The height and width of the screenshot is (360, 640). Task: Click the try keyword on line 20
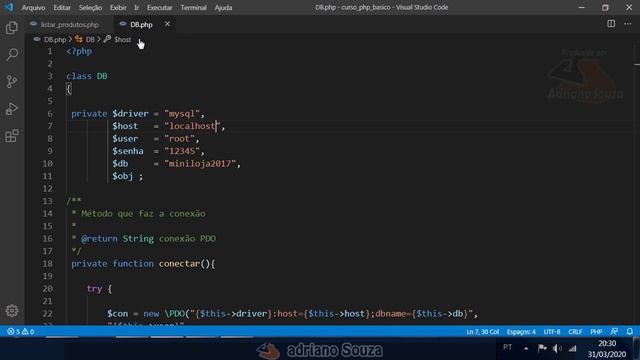pyautogui.click(x=94, y=289)
